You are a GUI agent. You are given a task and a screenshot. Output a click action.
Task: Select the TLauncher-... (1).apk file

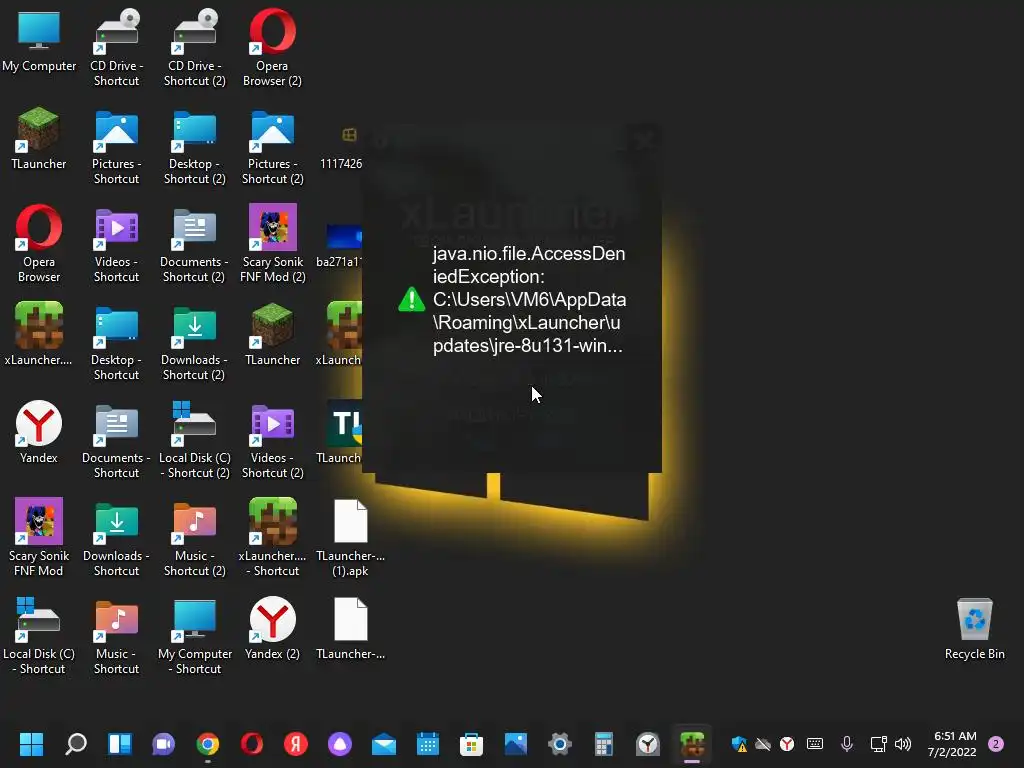tap(351, 538)
